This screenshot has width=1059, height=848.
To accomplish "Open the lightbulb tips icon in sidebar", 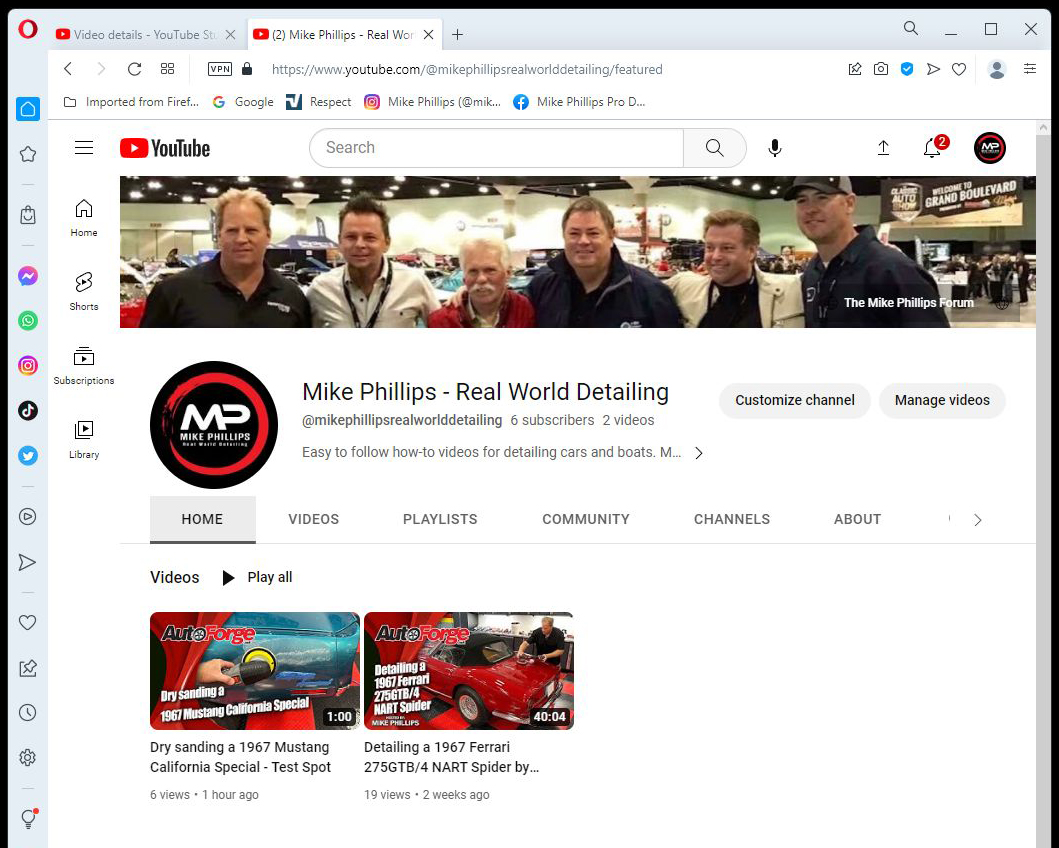I will [28, 818].
